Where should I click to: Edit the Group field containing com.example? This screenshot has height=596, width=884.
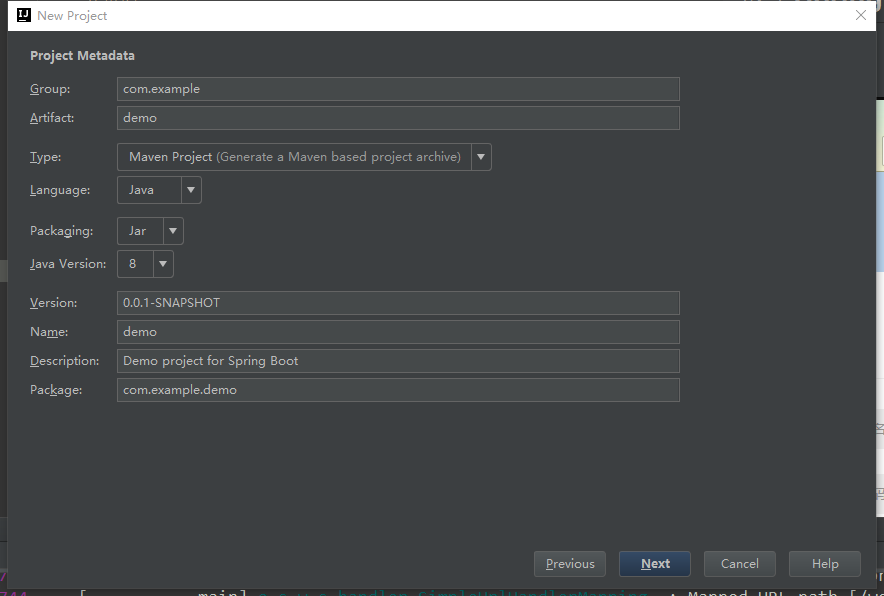coord(398,89)
